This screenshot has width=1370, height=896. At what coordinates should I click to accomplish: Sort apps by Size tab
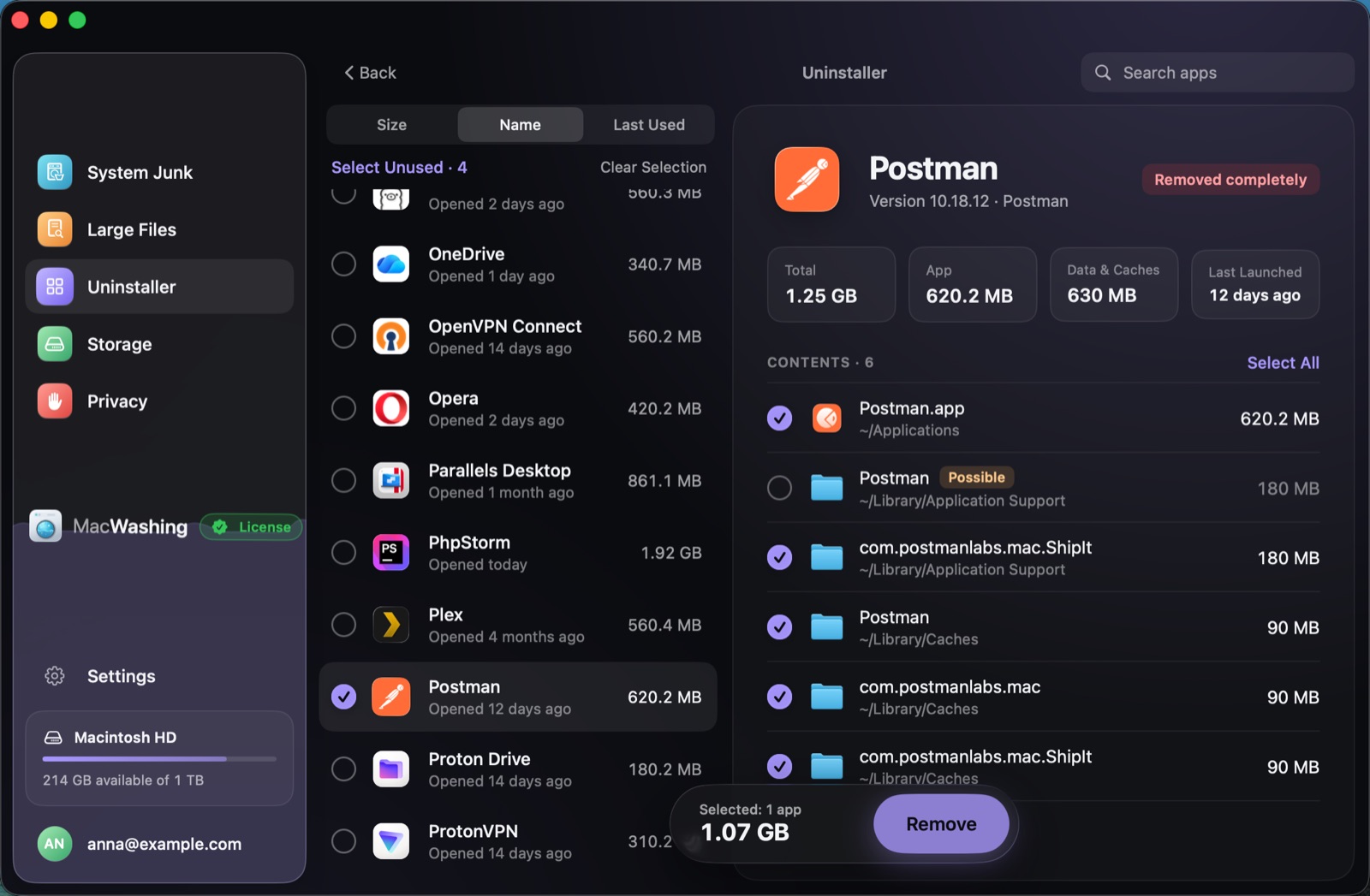[392, 125]
